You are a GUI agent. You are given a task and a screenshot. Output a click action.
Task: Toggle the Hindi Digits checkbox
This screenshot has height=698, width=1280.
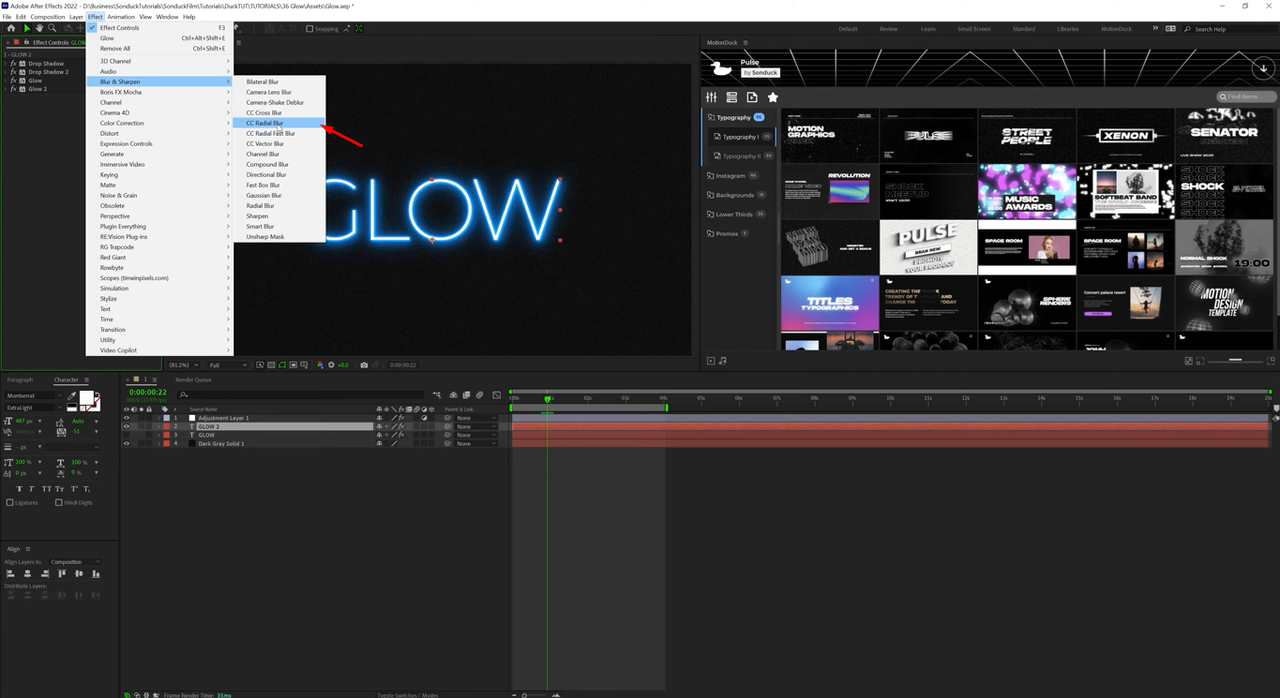(x=59, y=502)
